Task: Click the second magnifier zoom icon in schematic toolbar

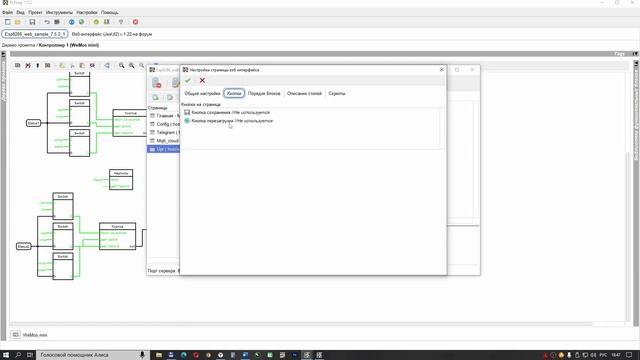Action: coord(131,65)
